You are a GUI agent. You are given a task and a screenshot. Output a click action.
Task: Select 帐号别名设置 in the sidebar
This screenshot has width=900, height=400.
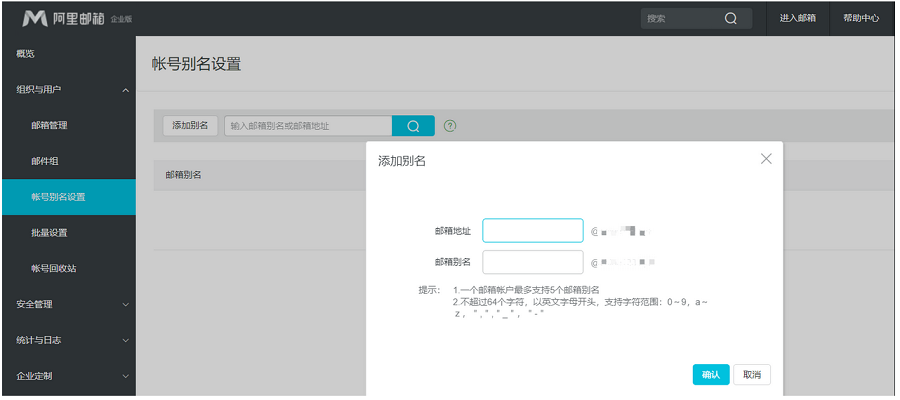(x=68, y=197)
